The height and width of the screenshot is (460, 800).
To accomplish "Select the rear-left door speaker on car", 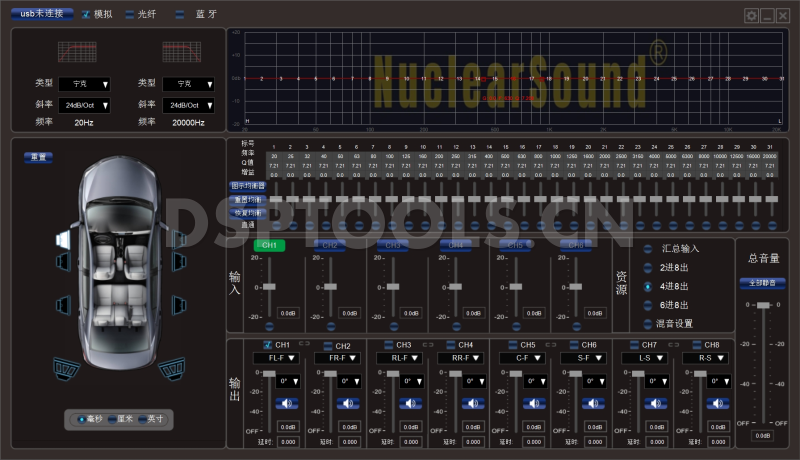I will (63, 305).
